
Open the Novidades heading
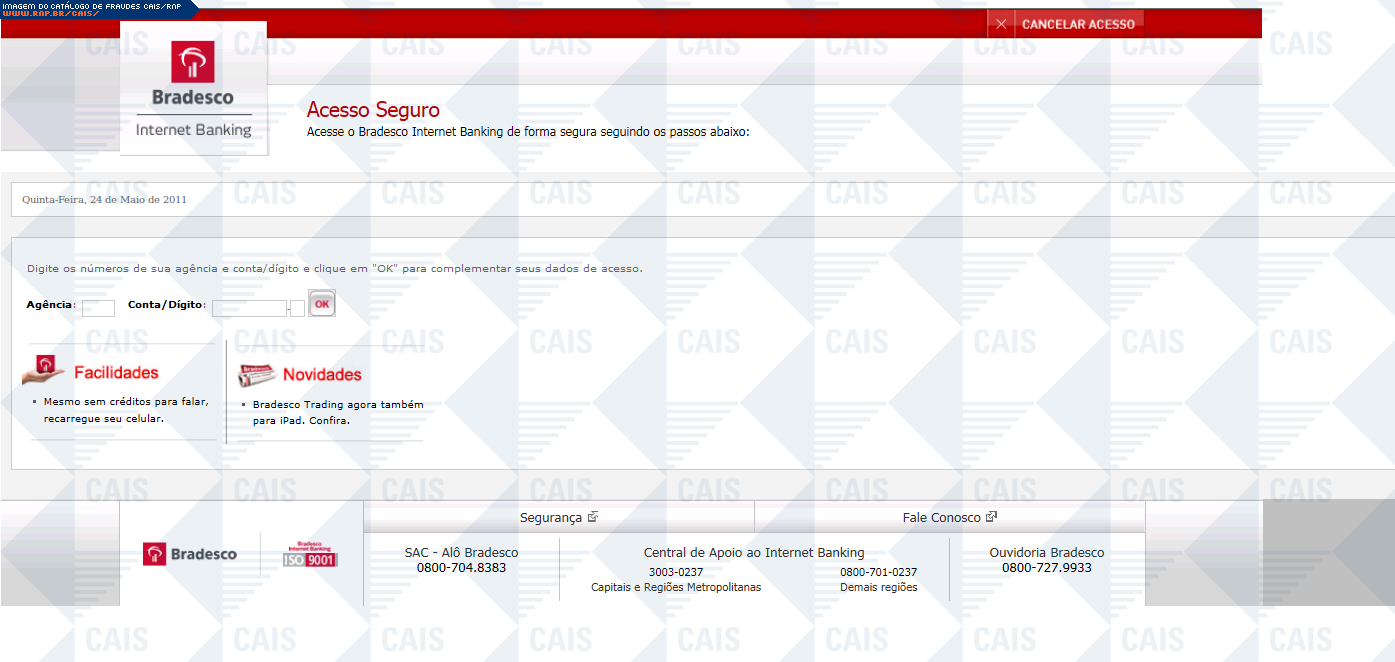point(322,375)
